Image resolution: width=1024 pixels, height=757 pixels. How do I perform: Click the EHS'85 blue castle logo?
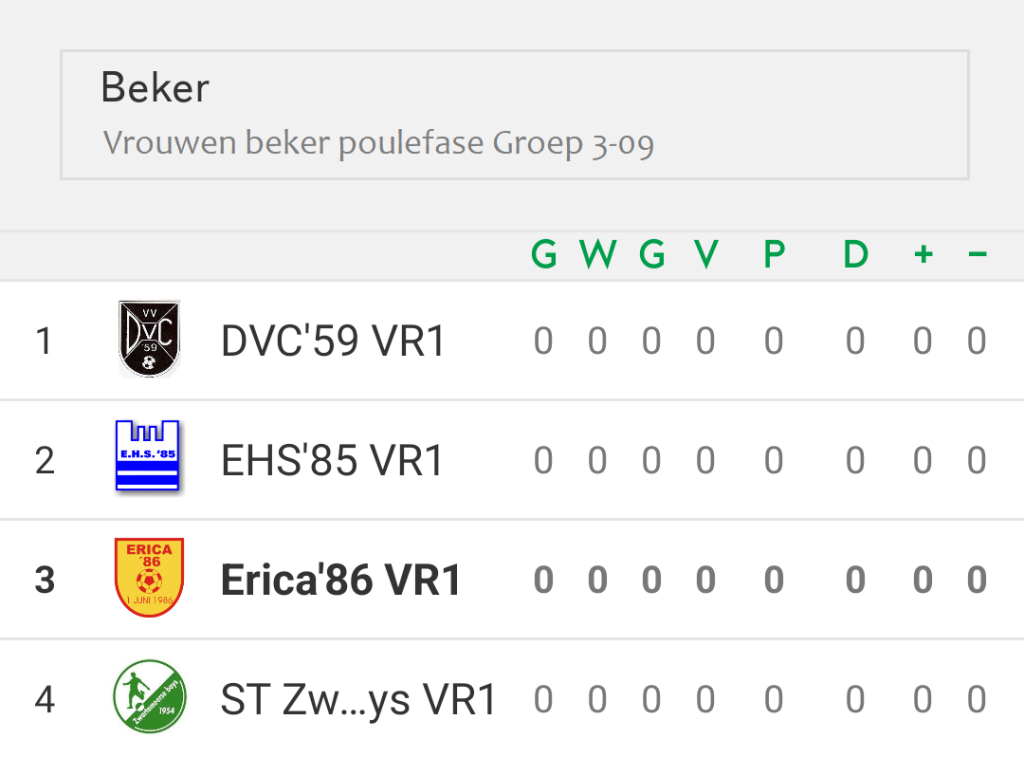[148, 455]
